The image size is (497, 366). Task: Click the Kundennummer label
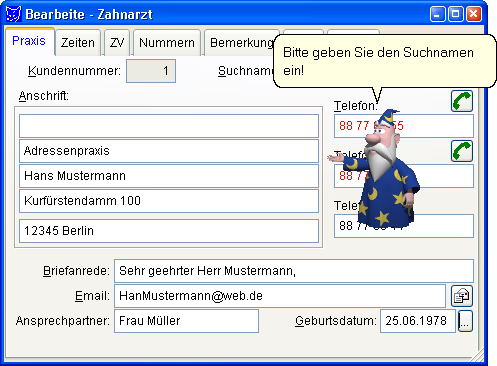(74, 71)
